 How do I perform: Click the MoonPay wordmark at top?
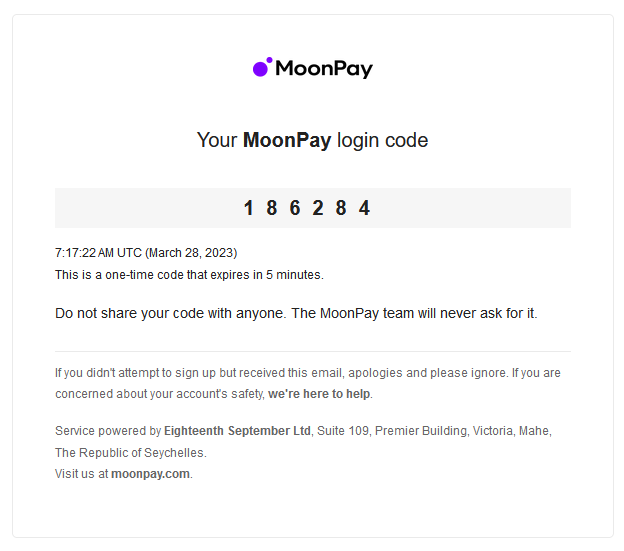[x=323, y=69]
